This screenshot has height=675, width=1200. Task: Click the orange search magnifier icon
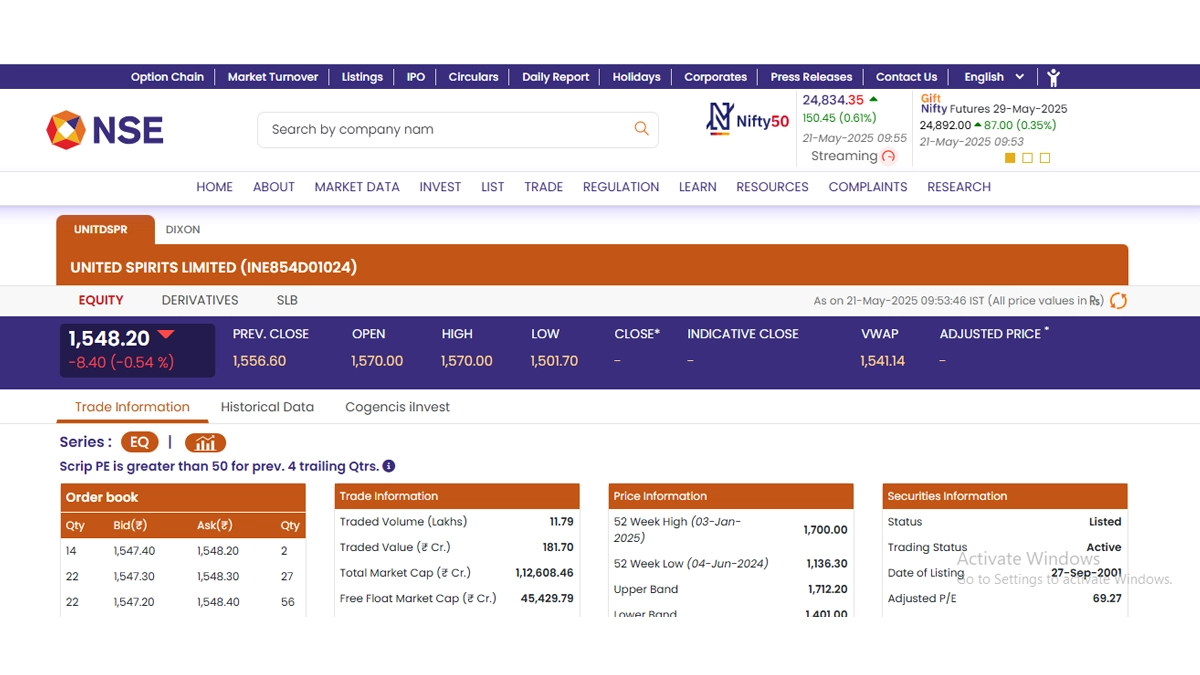point(641,129)
